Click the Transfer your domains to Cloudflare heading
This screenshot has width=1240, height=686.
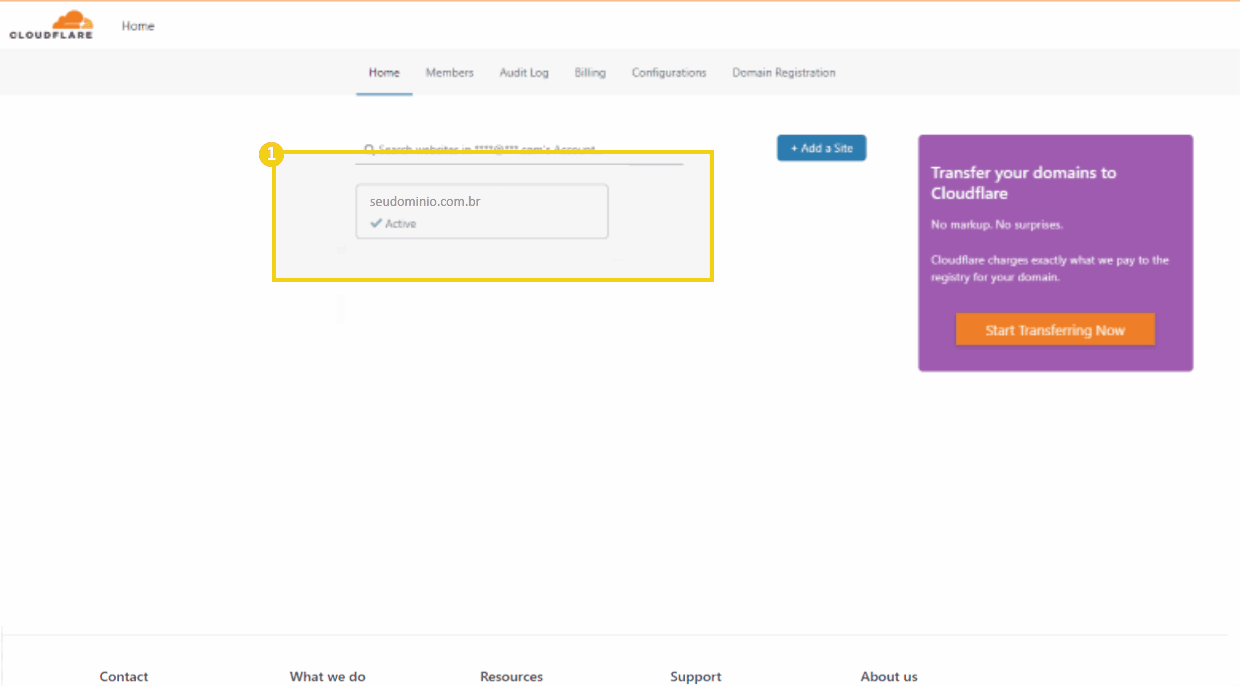click(1023, 183)
